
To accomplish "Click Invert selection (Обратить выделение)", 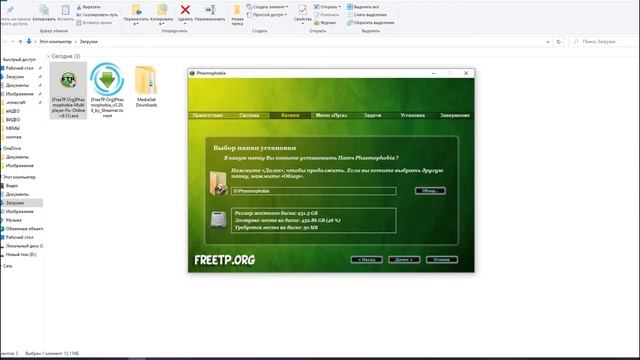I will pyautogui.click(x=371, y=23).
